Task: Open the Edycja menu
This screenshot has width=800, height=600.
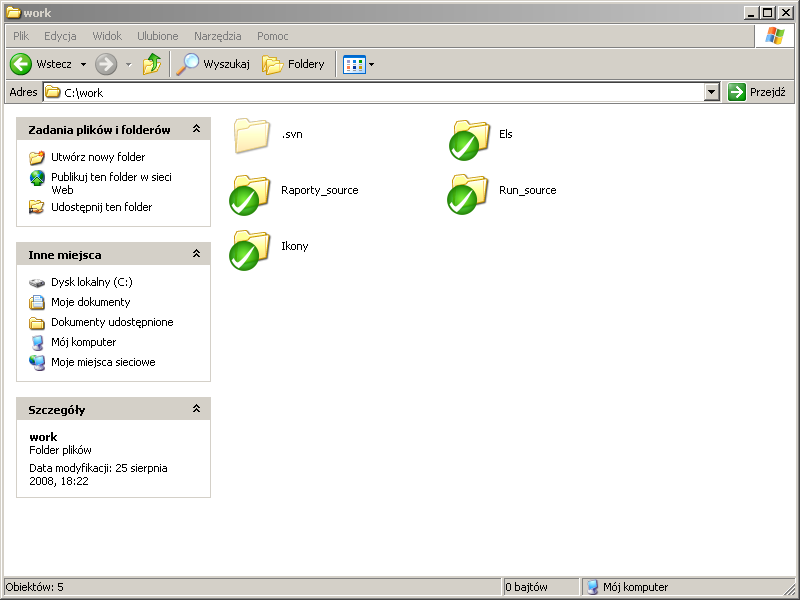Action: pos(60,36)
